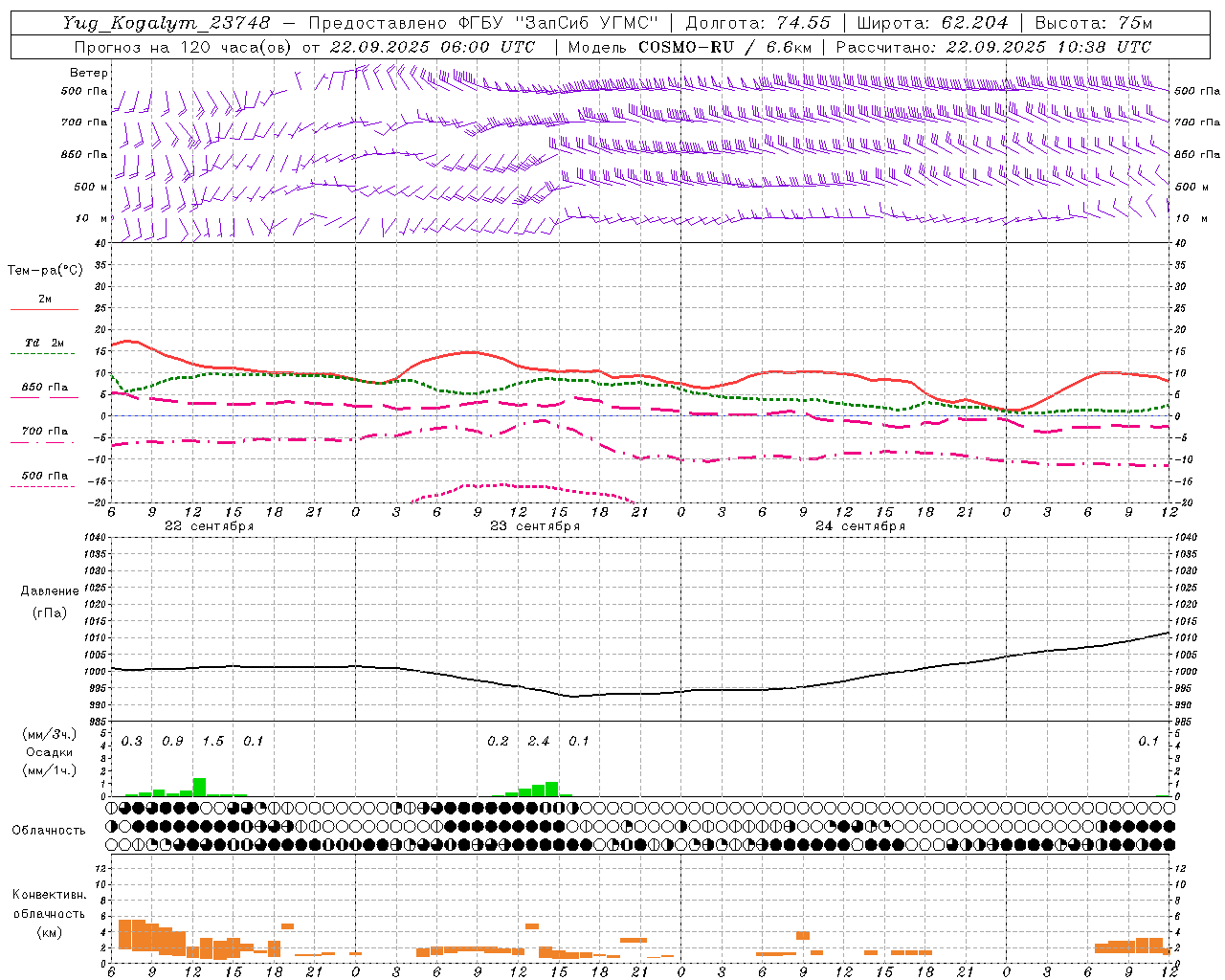Click the dashed 500 гПа legend line sample

[x=42, y=486]
